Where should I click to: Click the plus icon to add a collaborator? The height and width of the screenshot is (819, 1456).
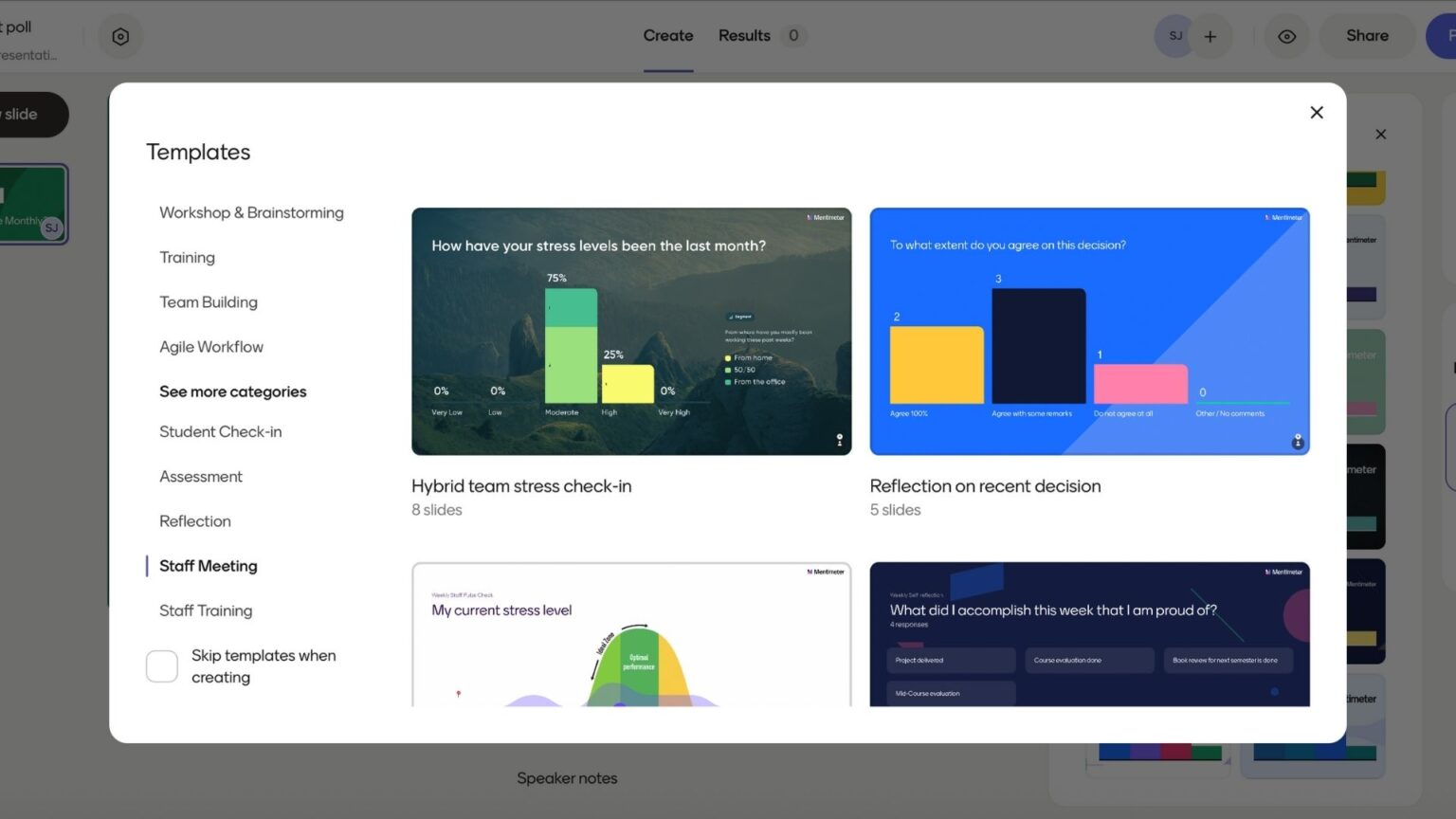[1210, 35]
